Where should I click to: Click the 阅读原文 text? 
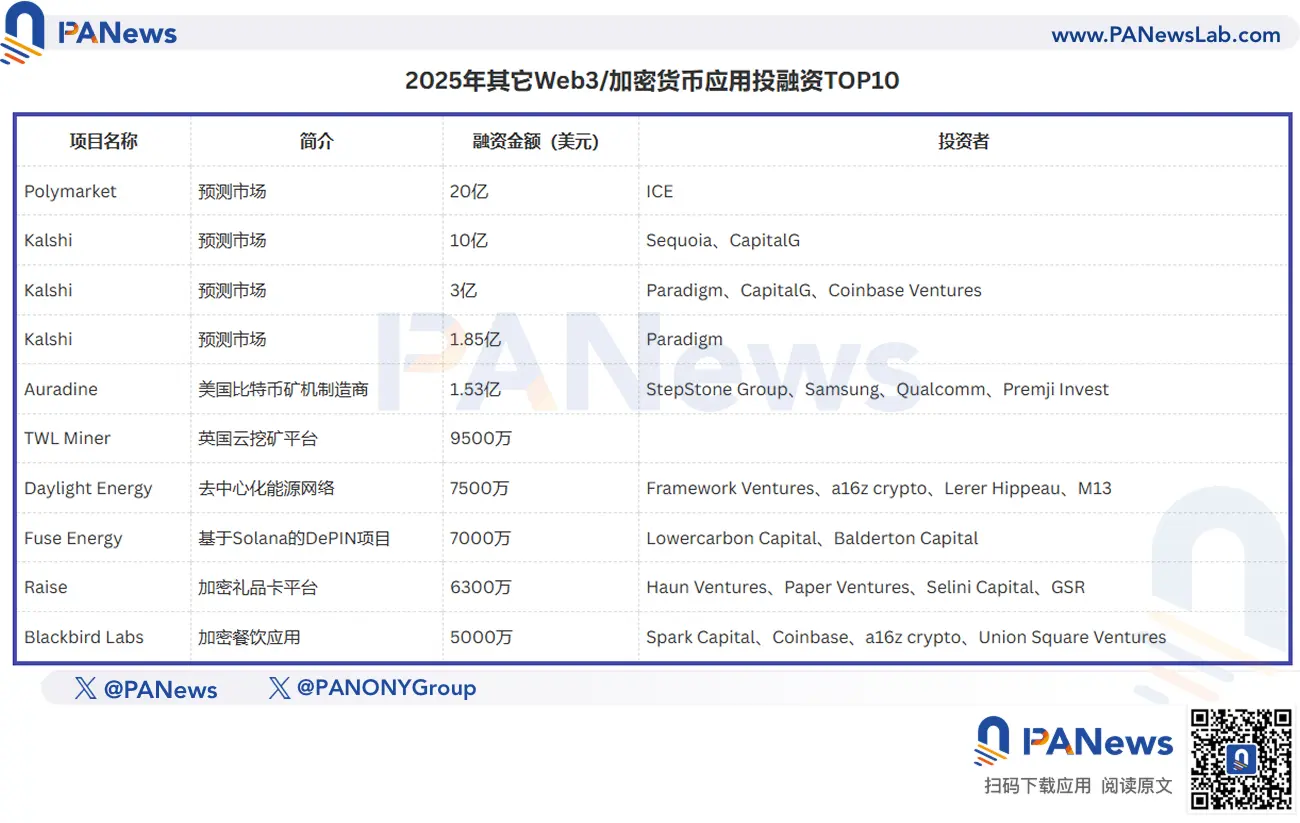[1137, 785]
